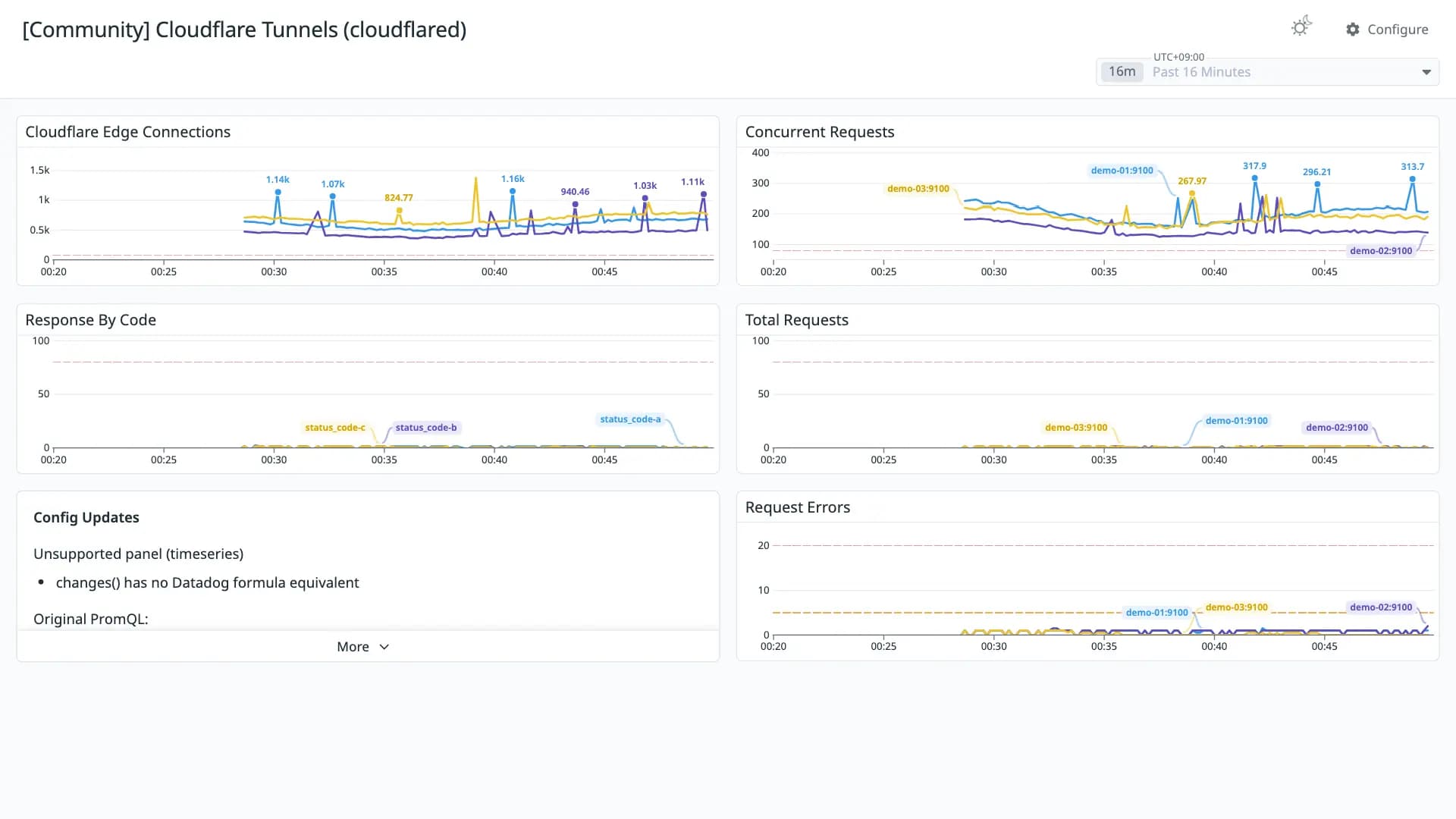Click the Request Errors panel title
1456x819 pixels.
798,507
